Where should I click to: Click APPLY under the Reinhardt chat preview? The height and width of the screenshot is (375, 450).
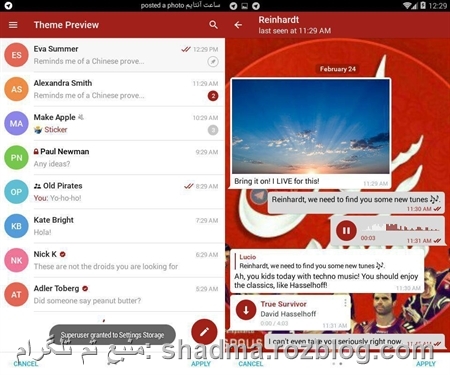pos(426,364)
